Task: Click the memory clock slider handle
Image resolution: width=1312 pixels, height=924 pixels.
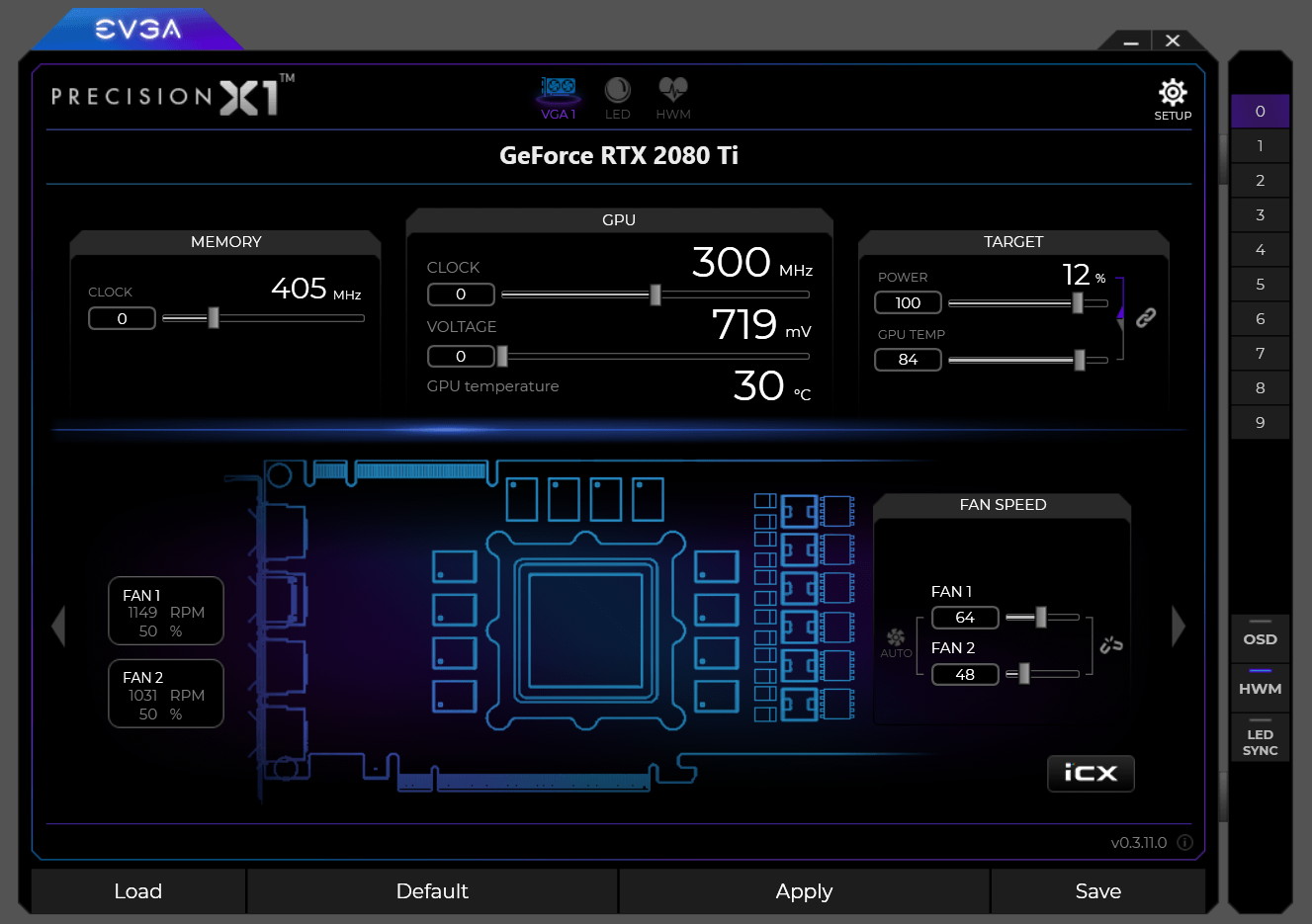Action: 213,318
